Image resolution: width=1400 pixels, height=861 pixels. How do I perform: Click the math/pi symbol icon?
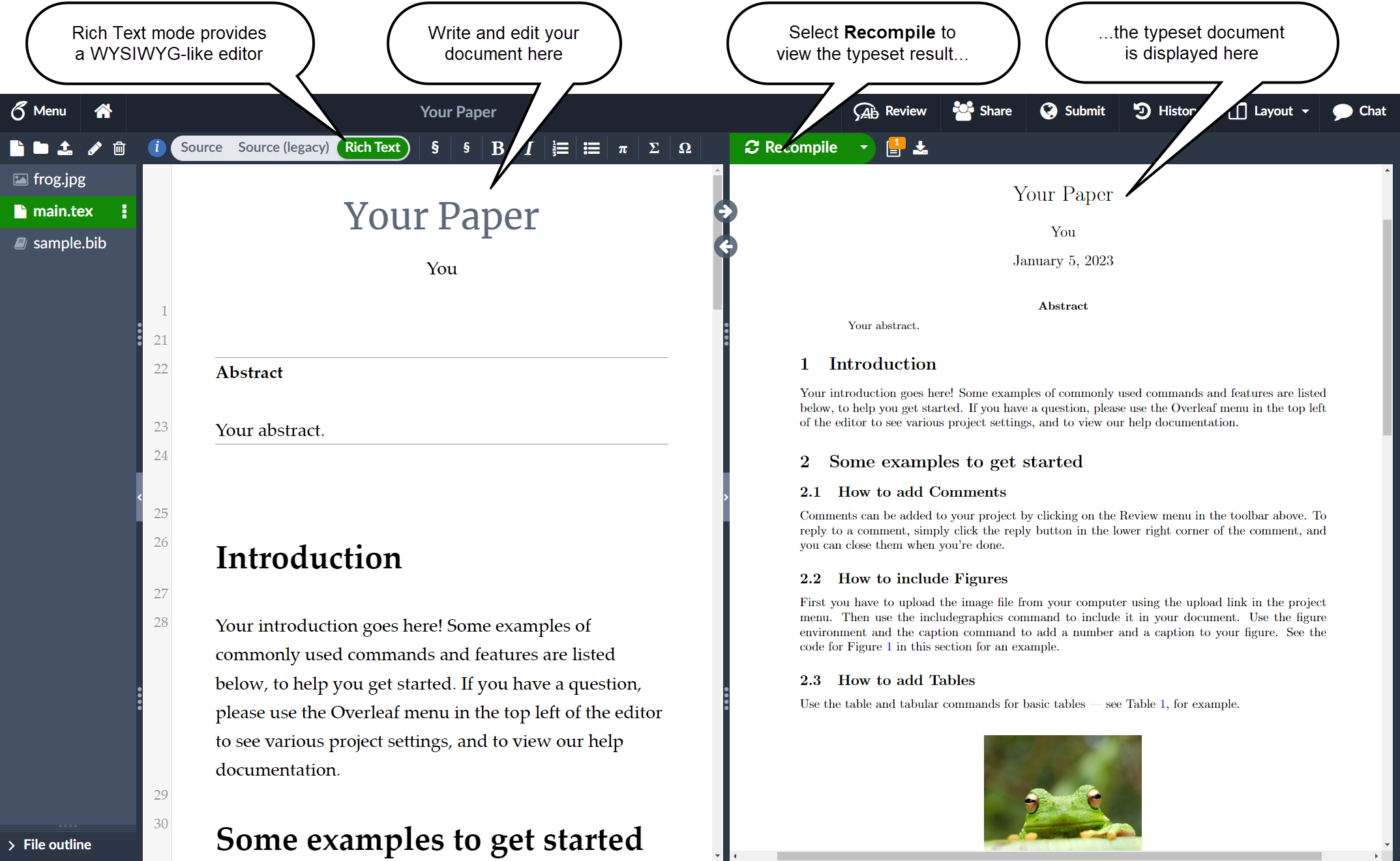pos(622,148)
